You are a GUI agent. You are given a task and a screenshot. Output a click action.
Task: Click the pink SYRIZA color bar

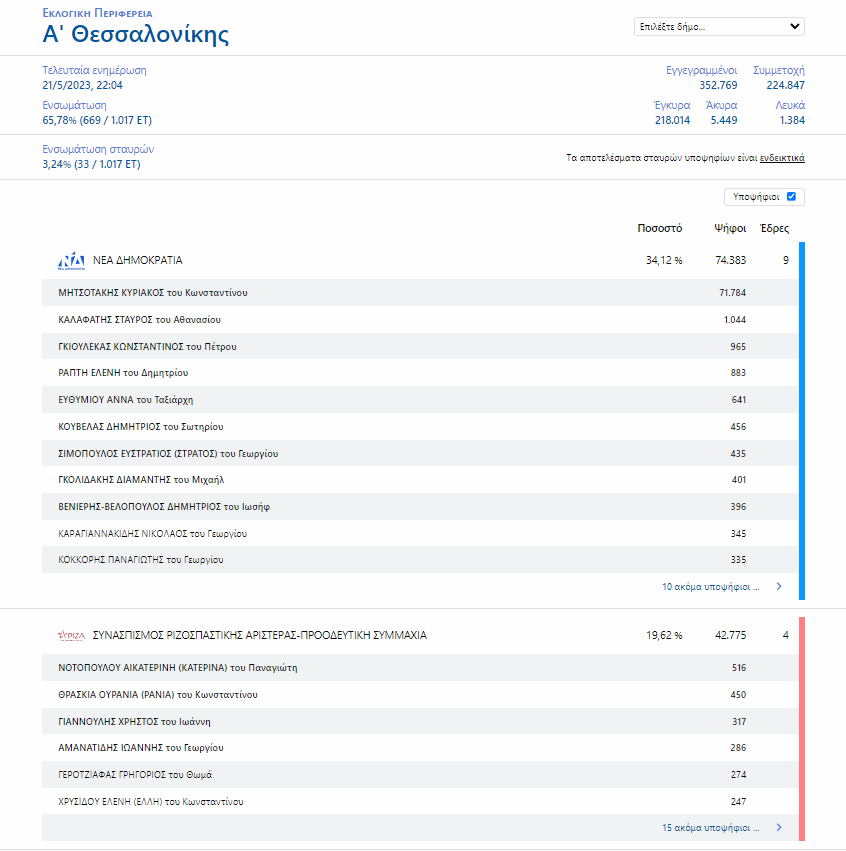(802, 728)
